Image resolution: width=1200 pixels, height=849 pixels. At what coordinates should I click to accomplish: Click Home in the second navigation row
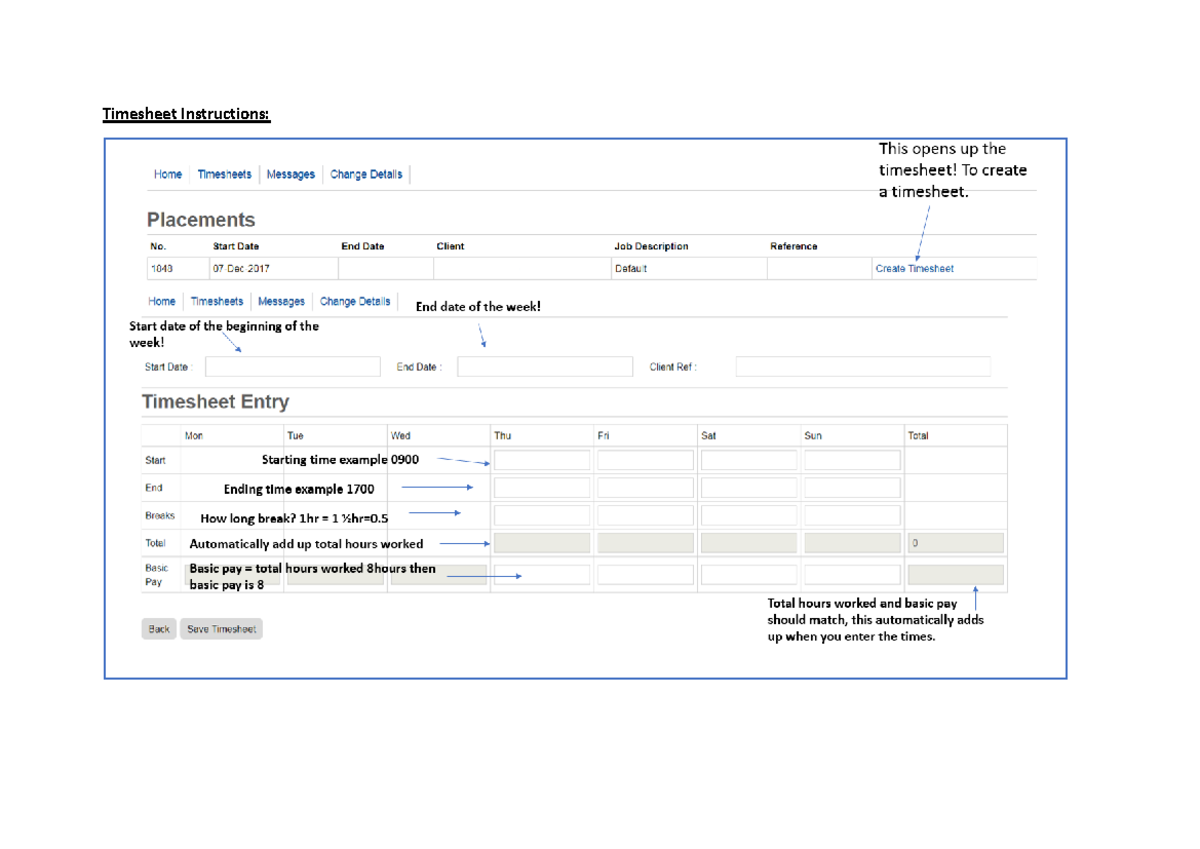coord(161,300)
